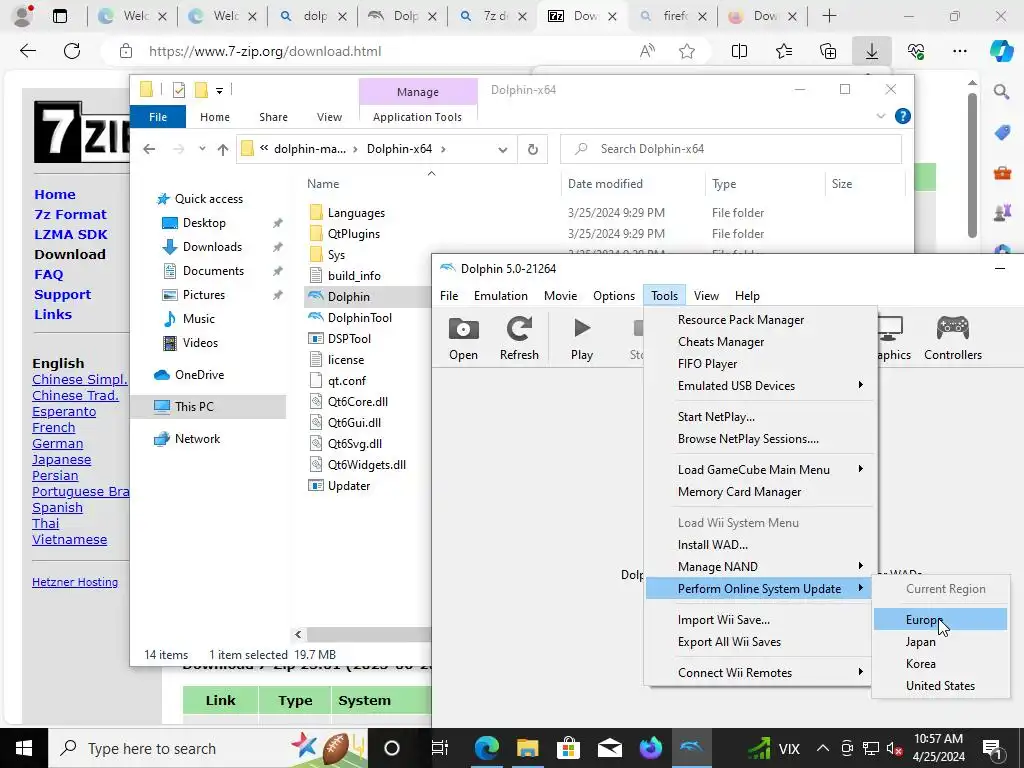This screenshot has height=768, width=1024.
Task: Select Korea region for system update
Action: (940, 664)
